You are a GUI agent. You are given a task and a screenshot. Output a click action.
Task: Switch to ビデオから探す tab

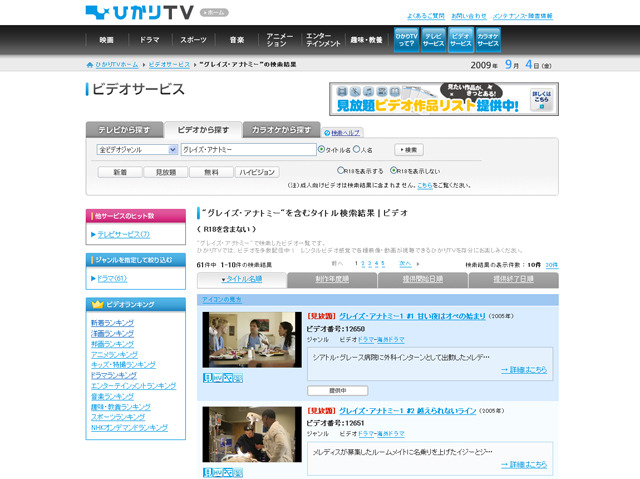coord(203,130)
